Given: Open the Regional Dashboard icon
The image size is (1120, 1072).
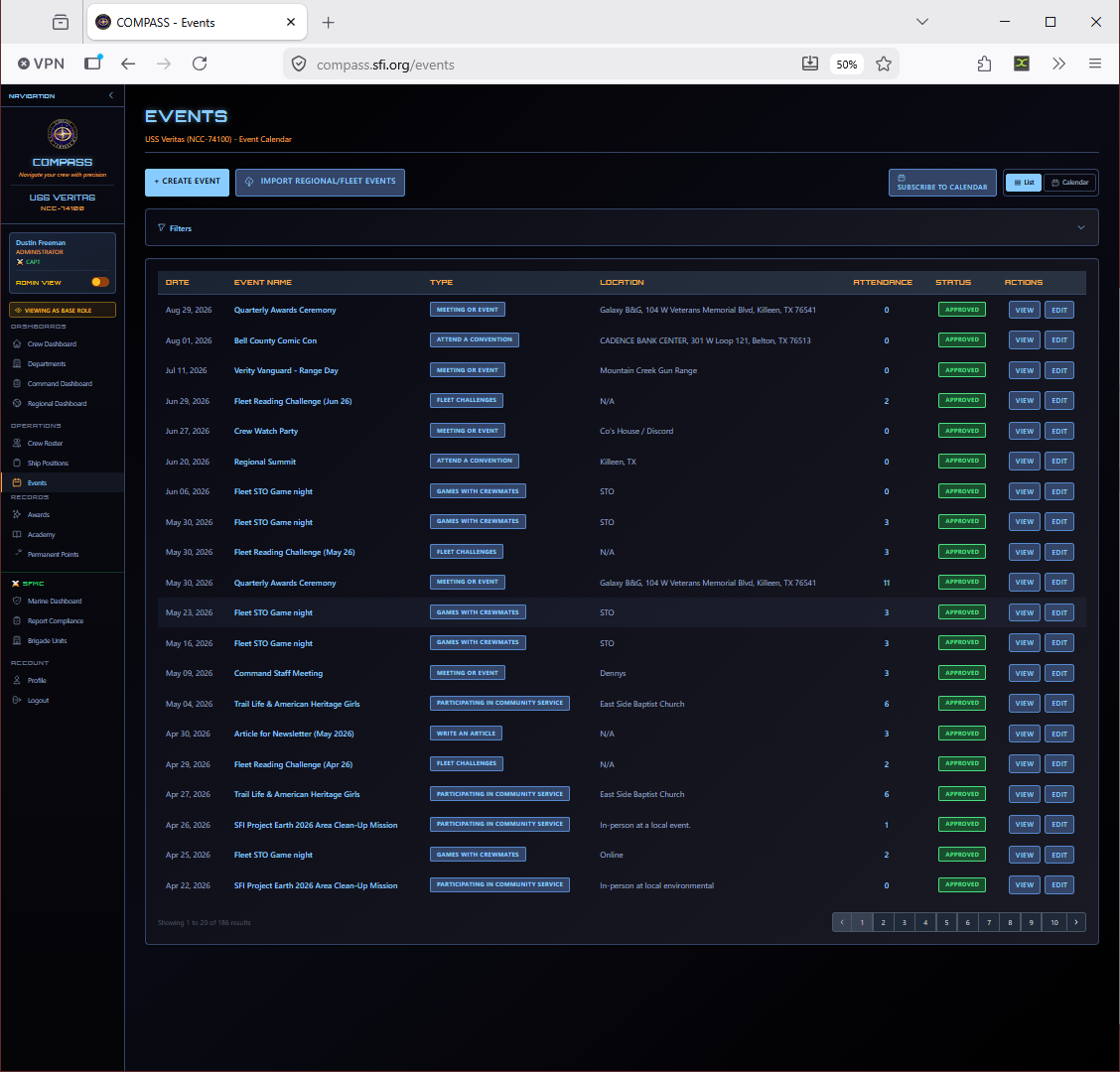Looking at the screenshot, I should tap(17, 404).
